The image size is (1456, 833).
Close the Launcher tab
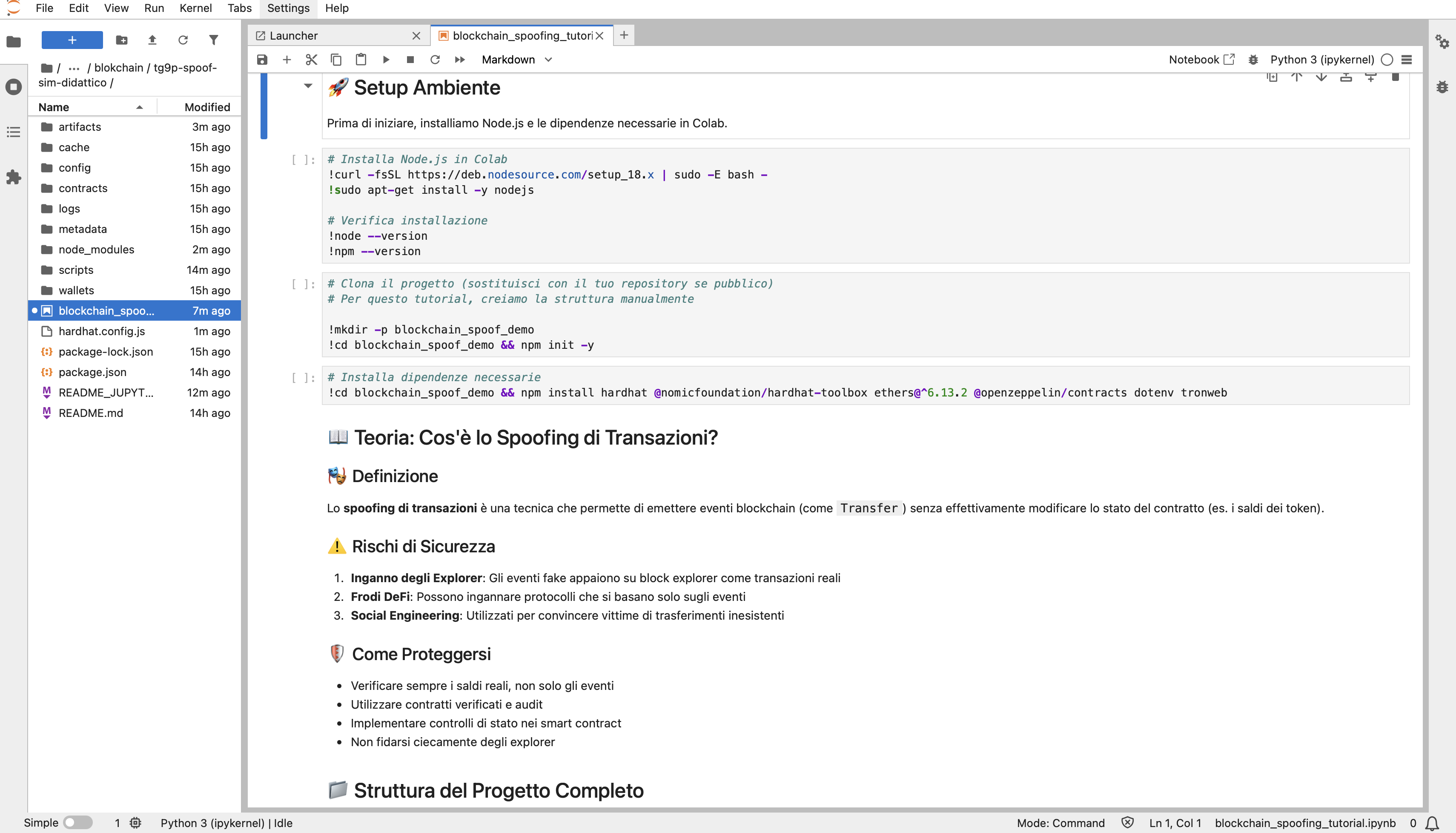416,35
